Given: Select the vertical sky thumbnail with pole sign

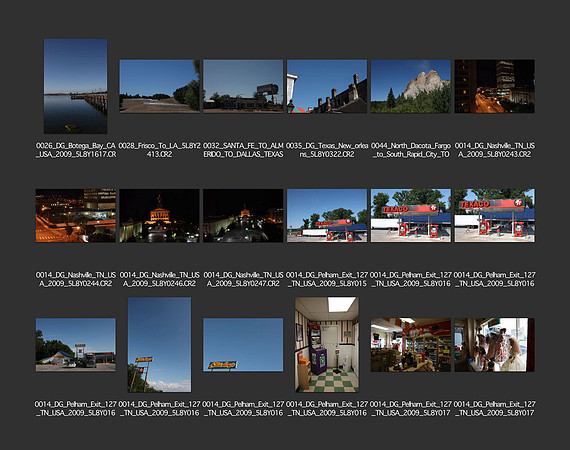Looking at the screenshot, I should pos(159,345).
